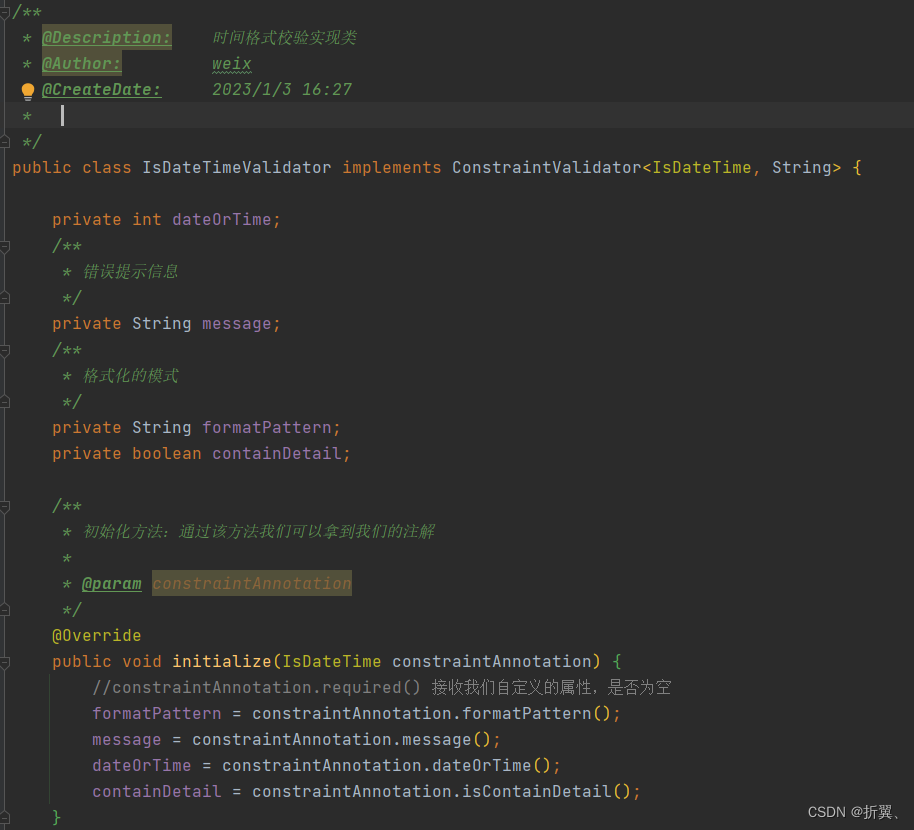The image size is (914, 830).
Task: Click the IsDateTime generic type argument
Action: coord(702,168)
